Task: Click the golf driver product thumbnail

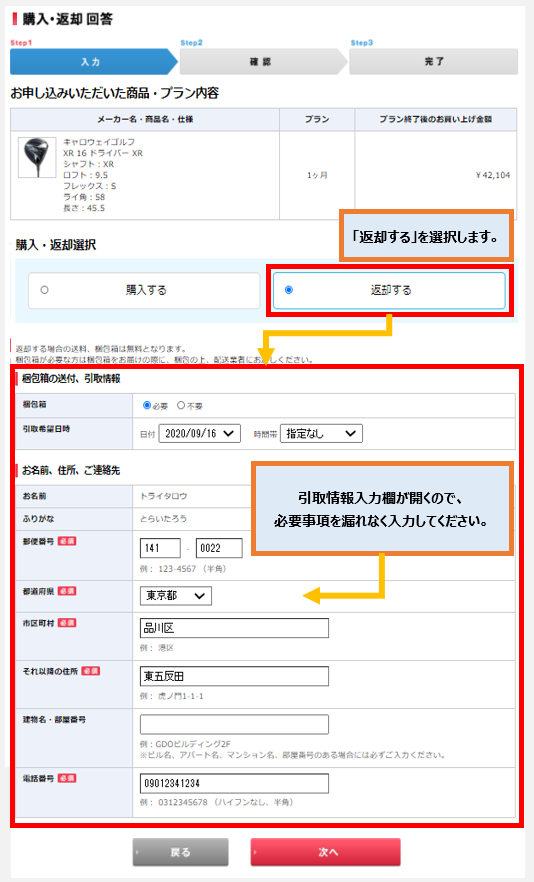Action: [x=37, y=158]
